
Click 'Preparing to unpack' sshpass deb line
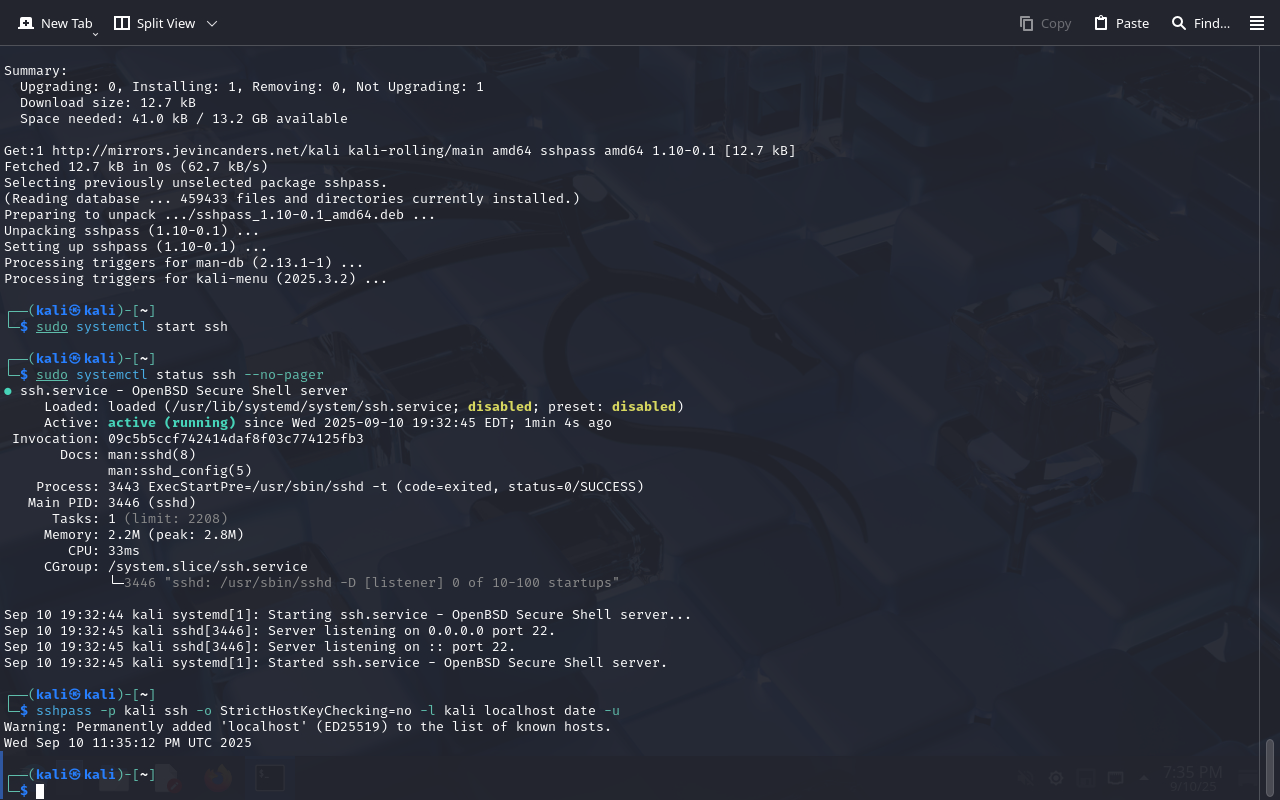[x=220, y=215]
